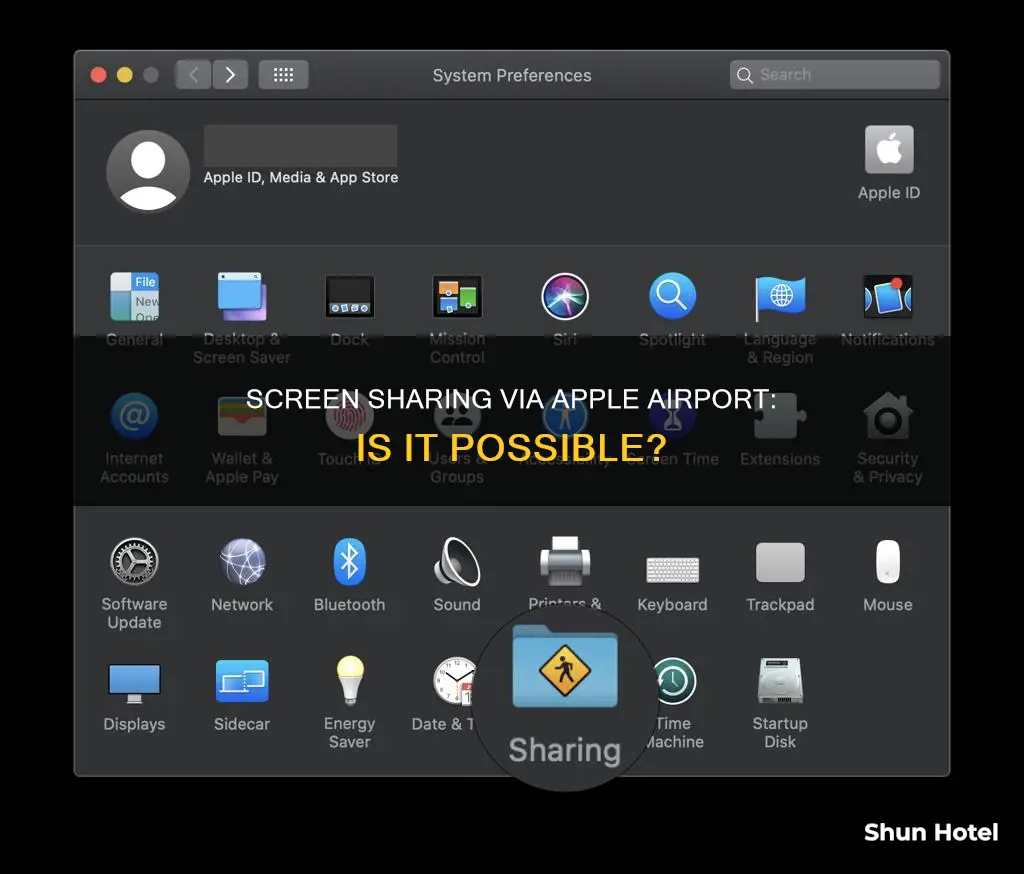Open Bluetooth preferences
The height and width of the screenshot is (874, 1024).
349,562
